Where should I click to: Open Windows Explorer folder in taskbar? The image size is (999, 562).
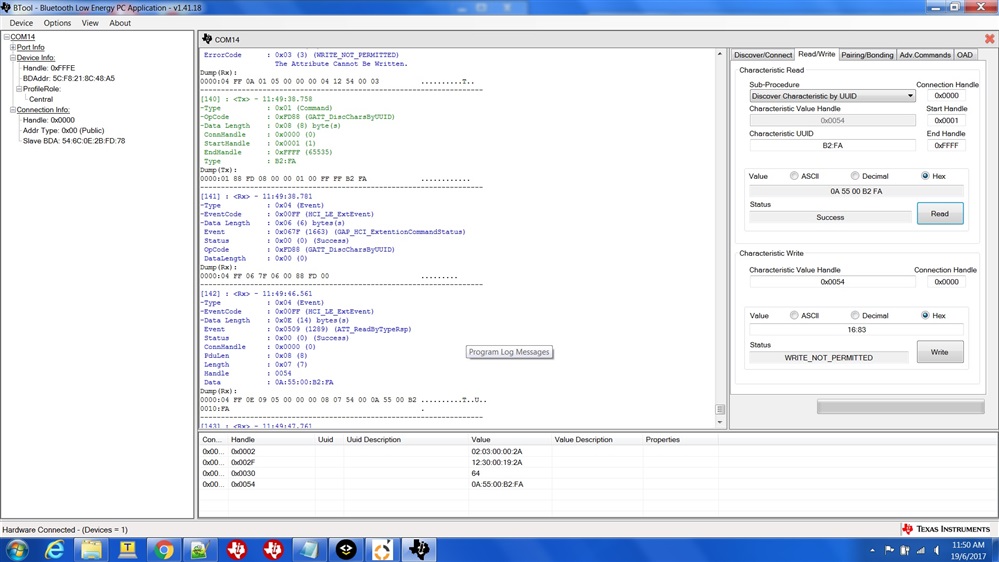click(x=91, y=550)
